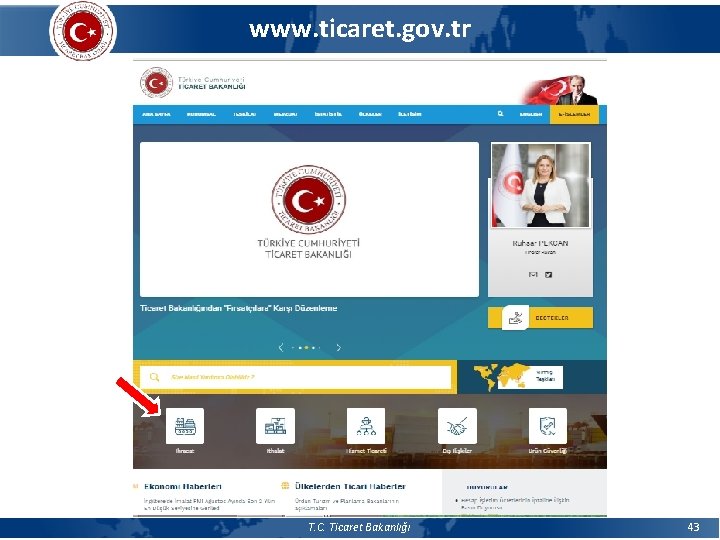The image size is (720, 540).
Task: Show the next carousel slide
Action: (339, 348)
